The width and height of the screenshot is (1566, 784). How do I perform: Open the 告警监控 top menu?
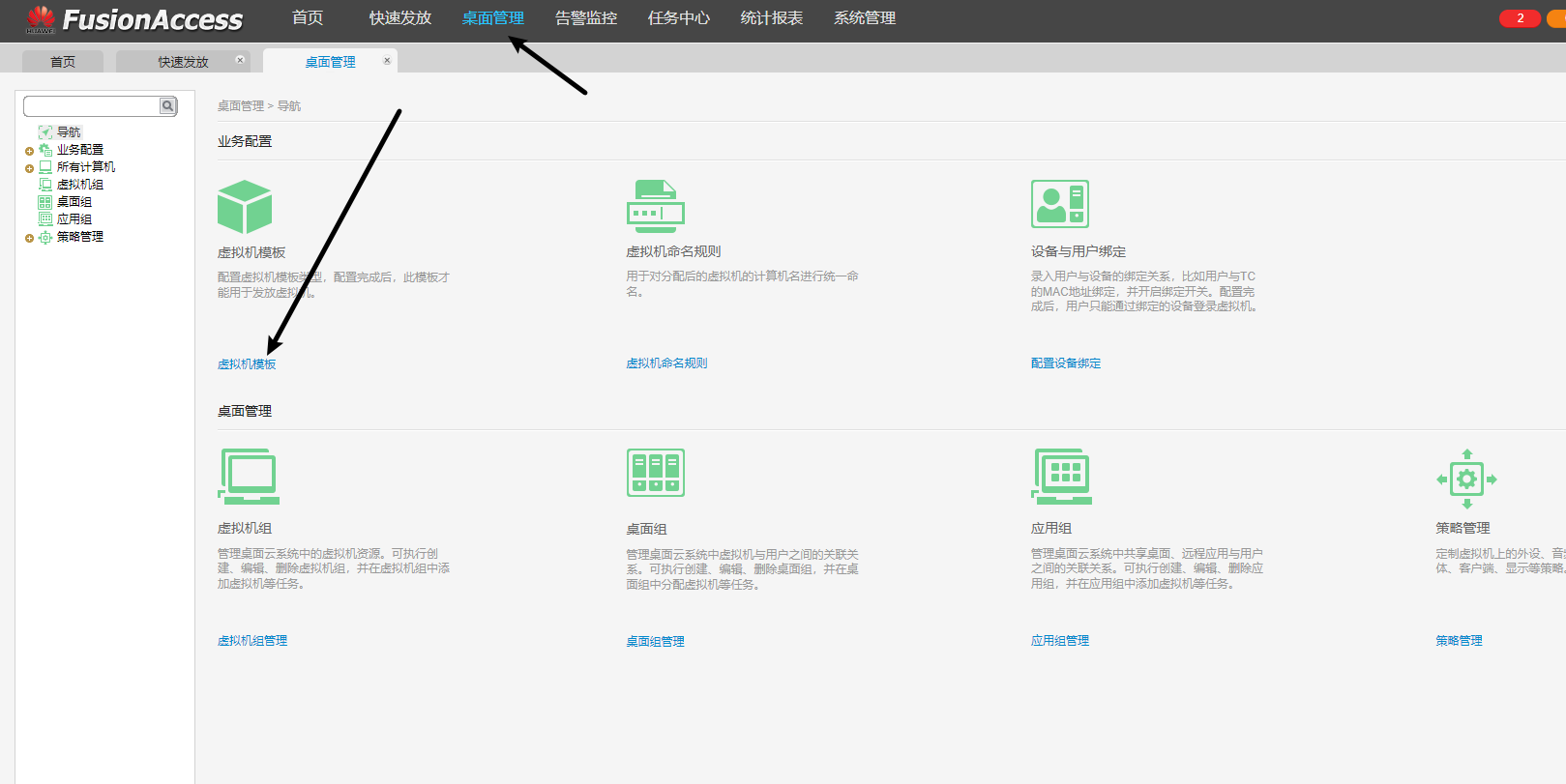pos(585,18)
